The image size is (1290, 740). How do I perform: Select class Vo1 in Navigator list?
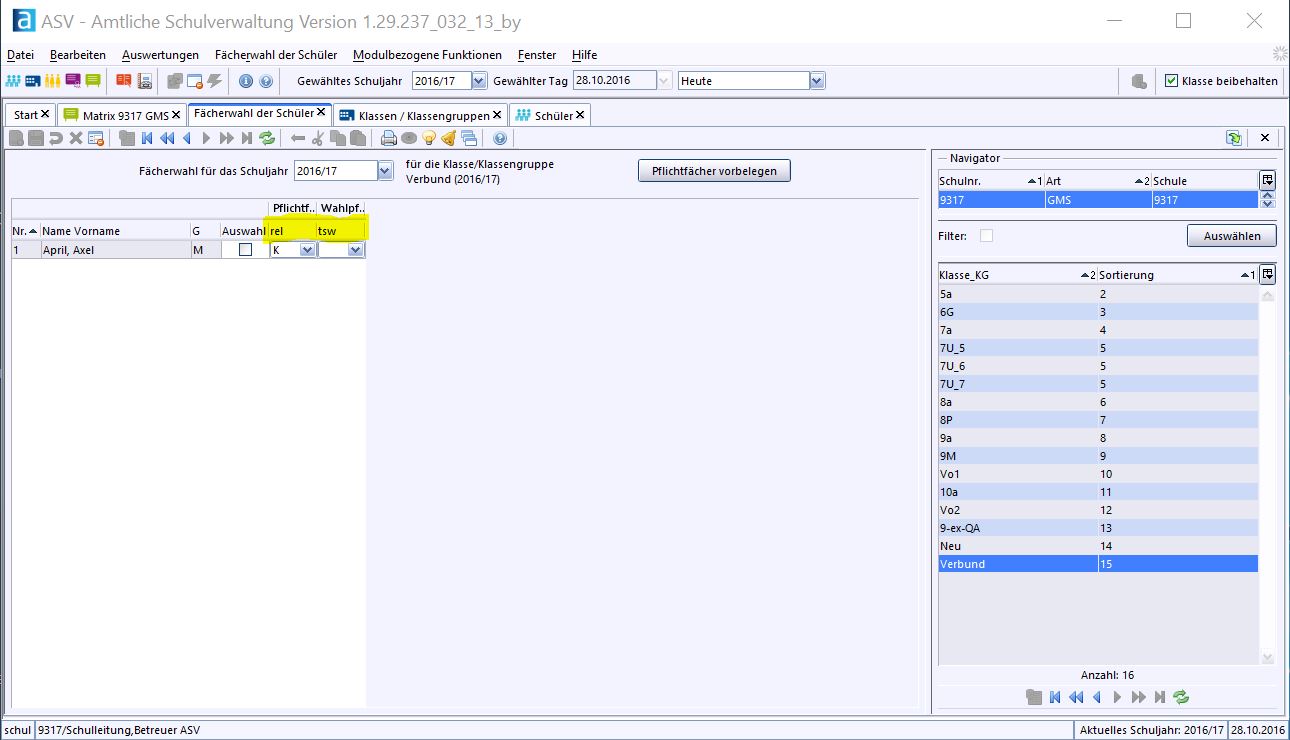point(1098,474)
